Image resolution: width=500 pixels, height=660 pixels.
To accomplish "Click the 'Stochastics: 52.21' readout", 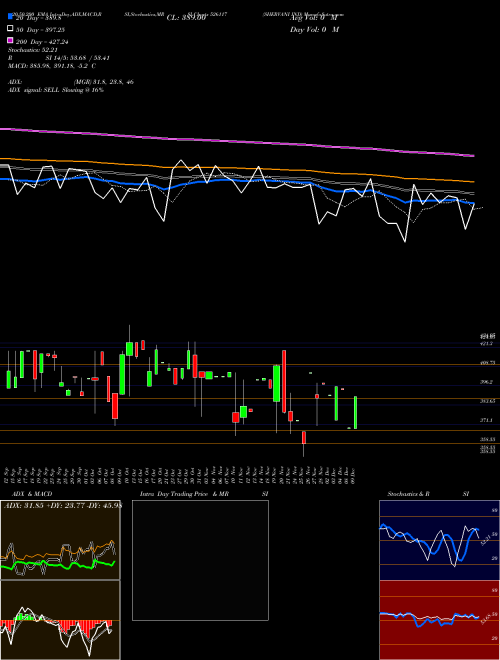I will [32, 50].
